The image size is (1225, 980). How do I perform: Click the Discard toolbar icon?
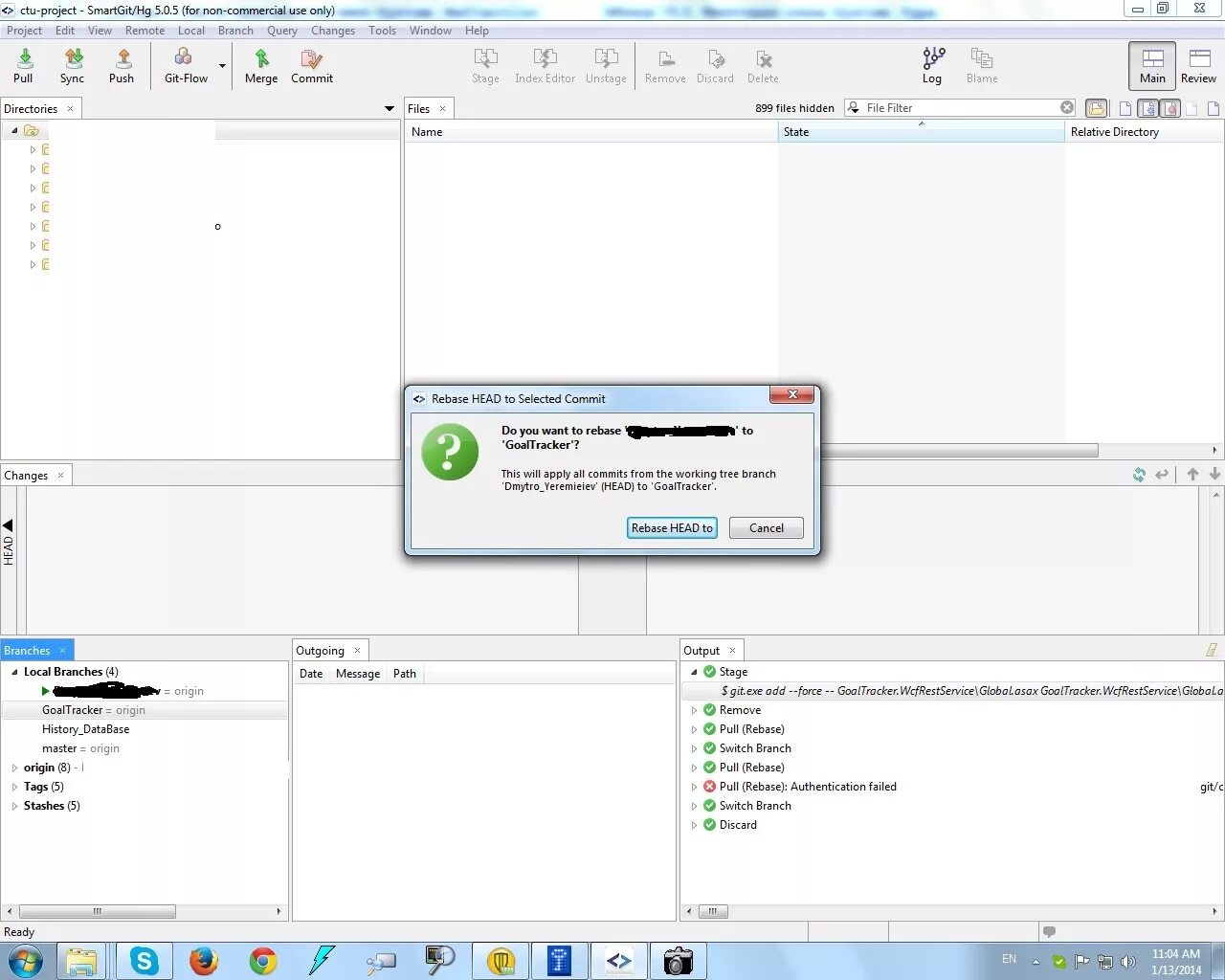pyautogui.click(x=715, y=66)
